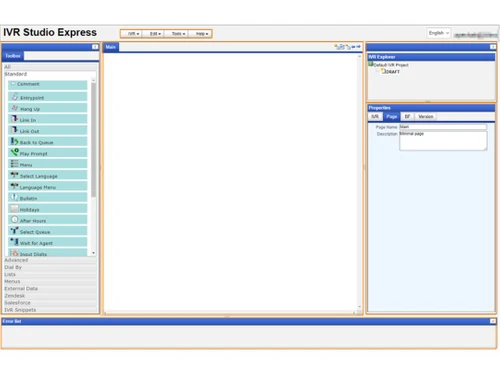Open the Edit menu
Viewport: 500px width, 375px height.
tap(155, 34)
